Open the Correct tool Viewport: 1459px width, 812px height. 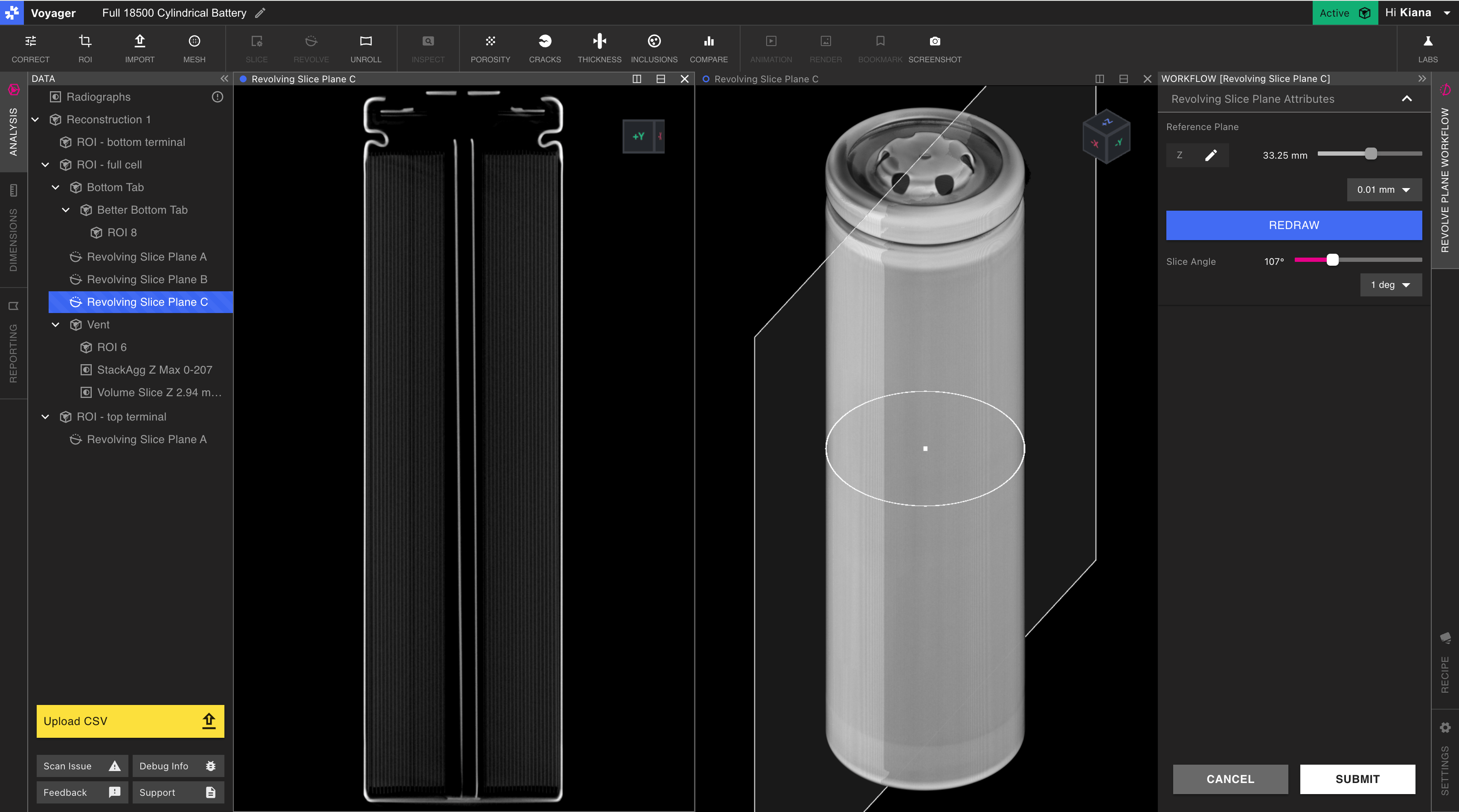pos(31,48)
